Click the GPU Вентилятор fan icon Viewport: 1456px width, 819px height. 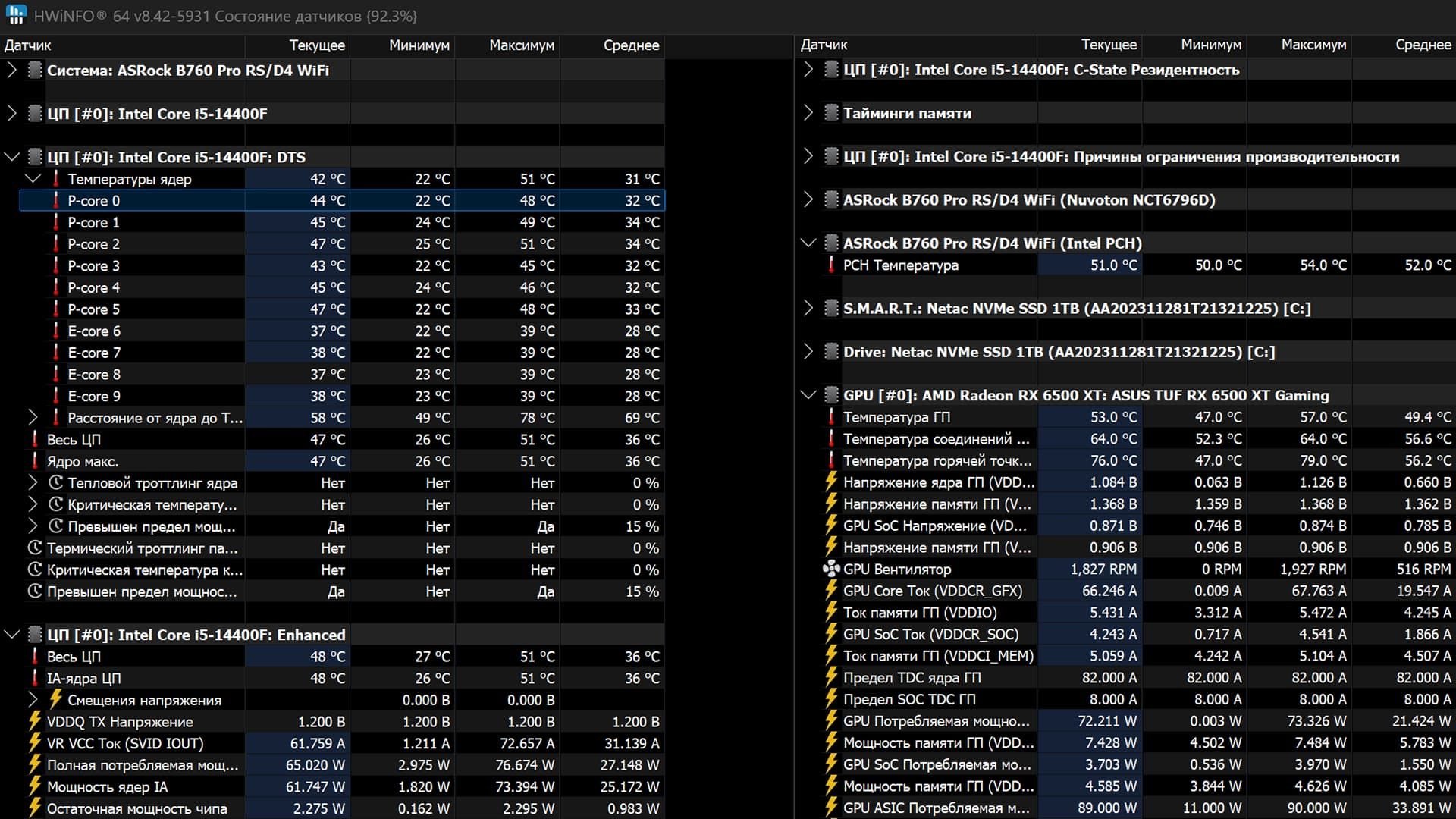831,569
